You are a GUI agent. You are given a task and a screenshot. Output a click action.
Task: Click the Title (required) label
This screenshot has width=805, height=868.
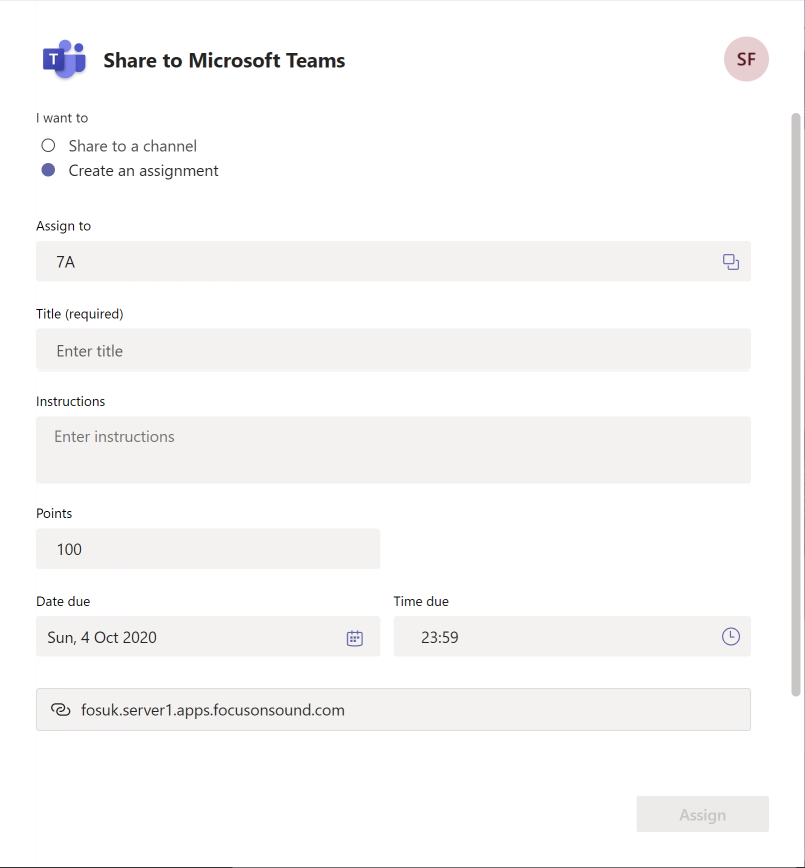point(80,314)
